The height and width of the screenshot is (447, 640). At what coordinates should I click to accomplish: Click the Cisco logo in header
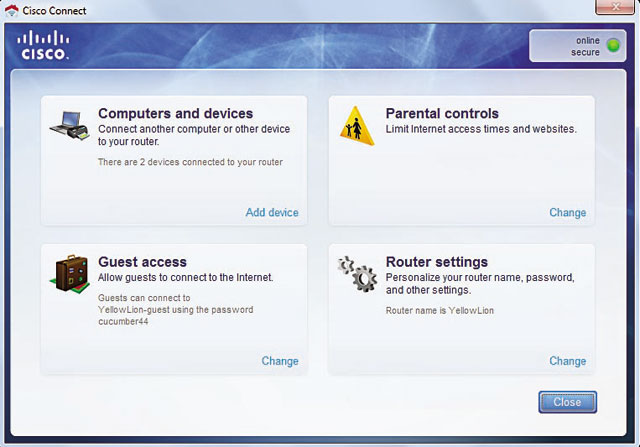43,45
